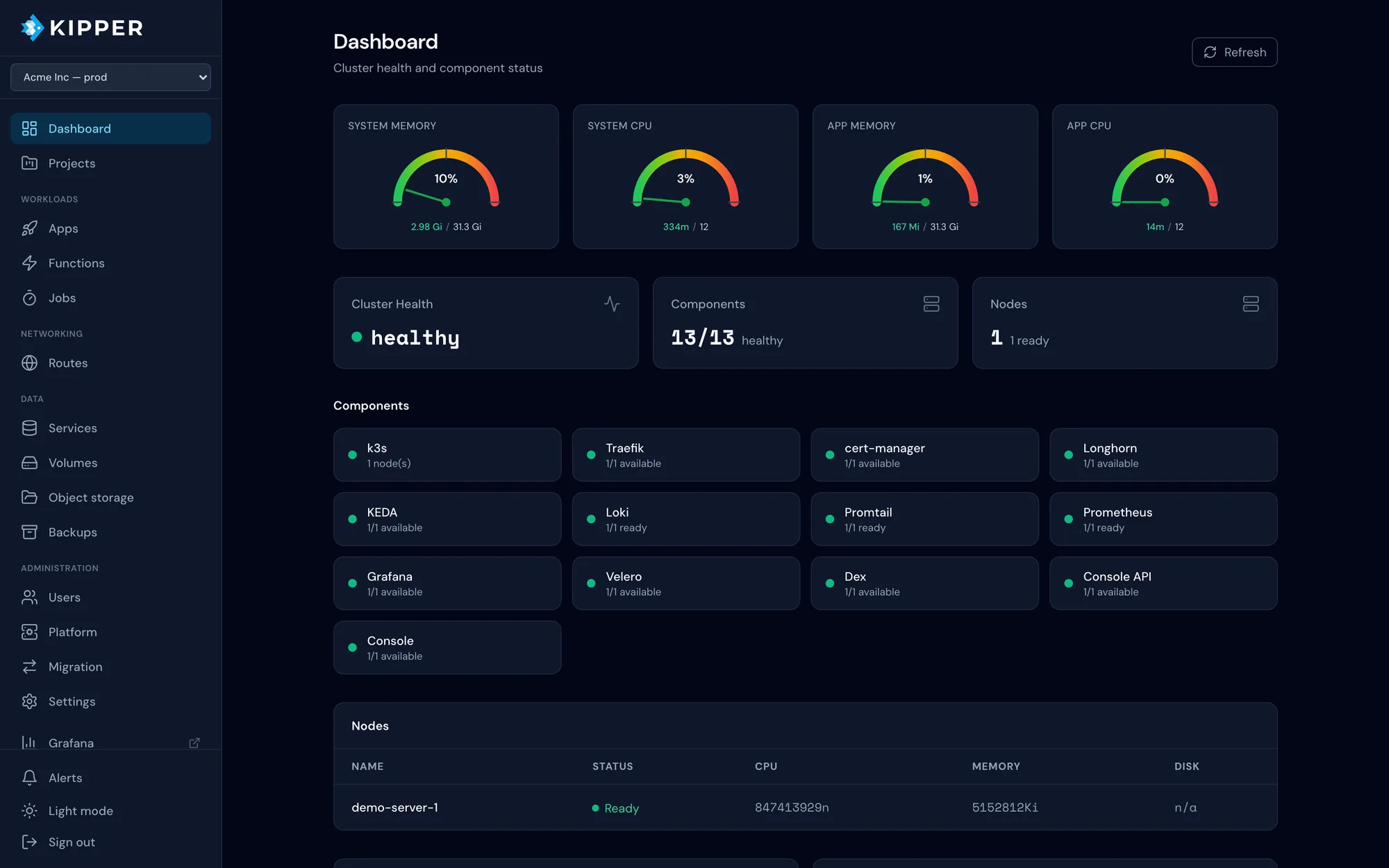
Task: Click the Backups archive icon
Action: (x=29, y=533)
